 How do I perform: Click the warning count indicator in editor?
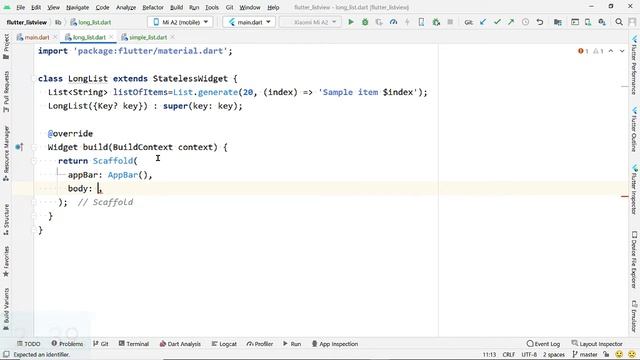[598, 51]
